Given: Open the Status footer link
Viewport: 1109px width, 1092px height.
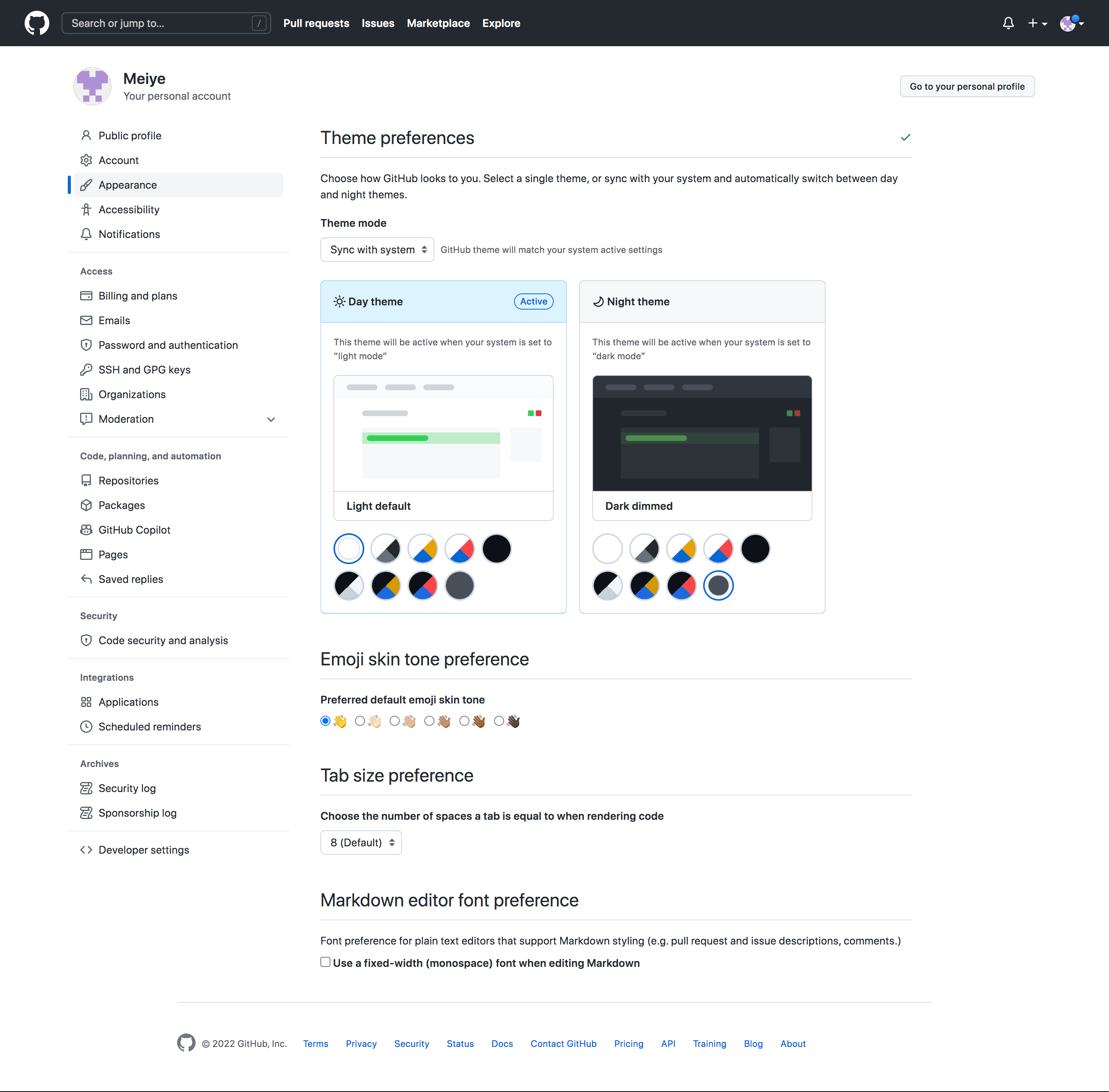Looking at the screenshot, I should click(461, 1044).
